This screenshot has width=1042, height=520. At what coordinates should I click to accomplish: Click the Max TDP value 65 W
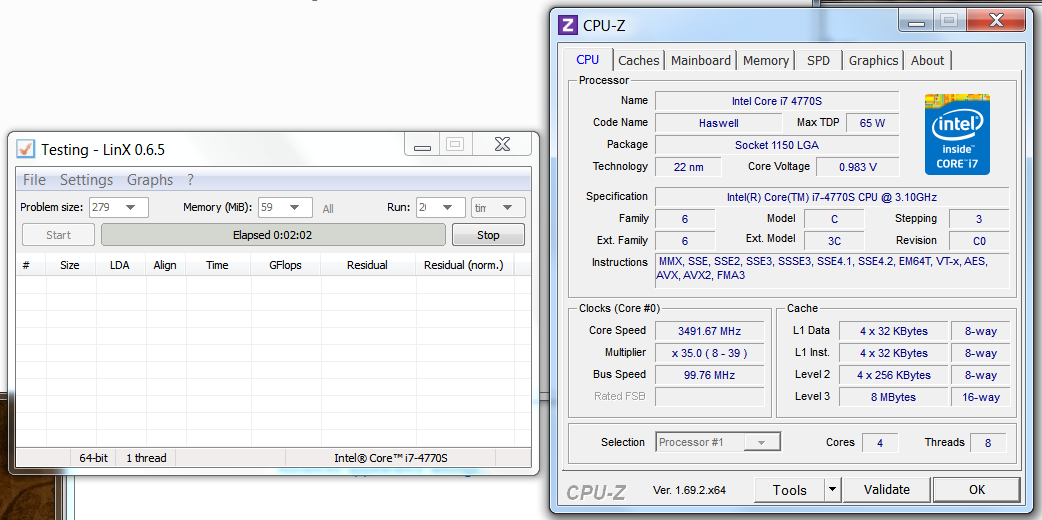(872, 123)
